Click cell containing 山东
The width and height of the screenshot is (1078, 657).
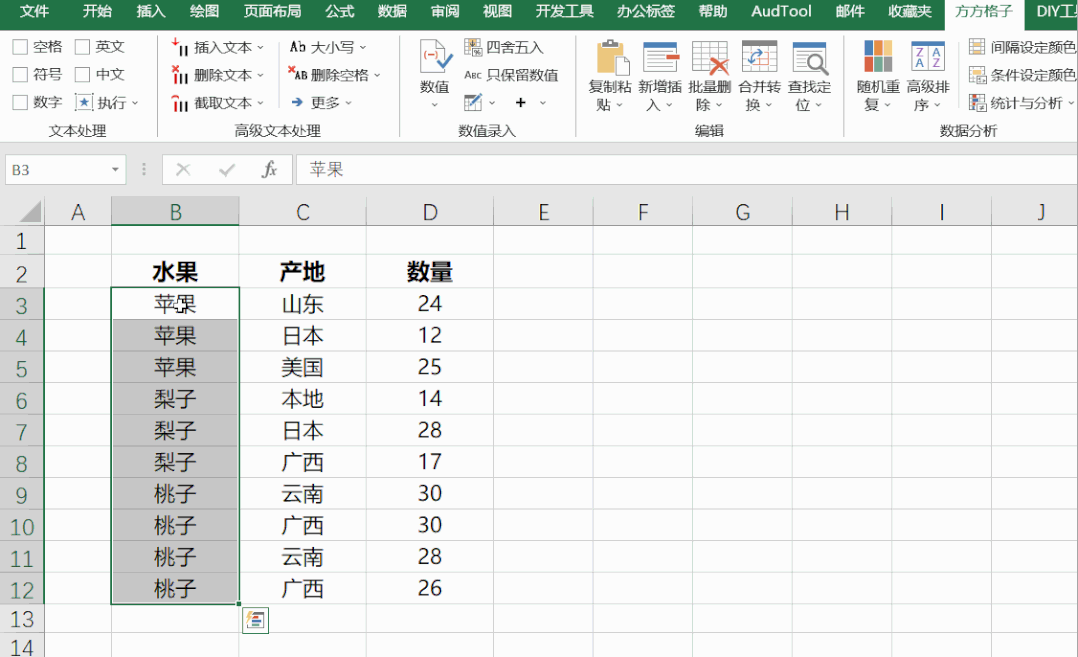click(302, 304)
